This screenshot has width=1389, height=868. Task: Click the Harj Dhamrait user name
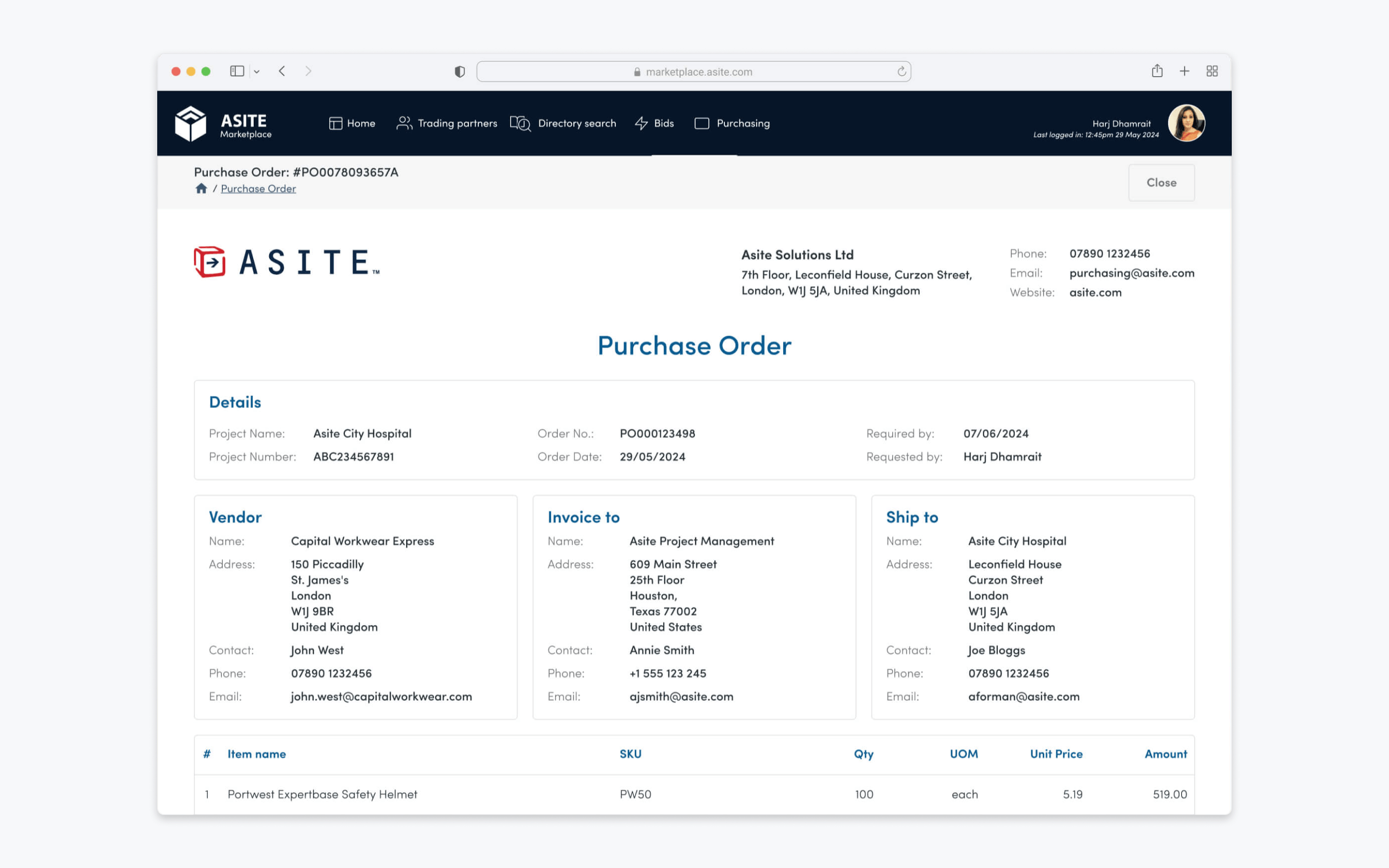point(1121,123)
